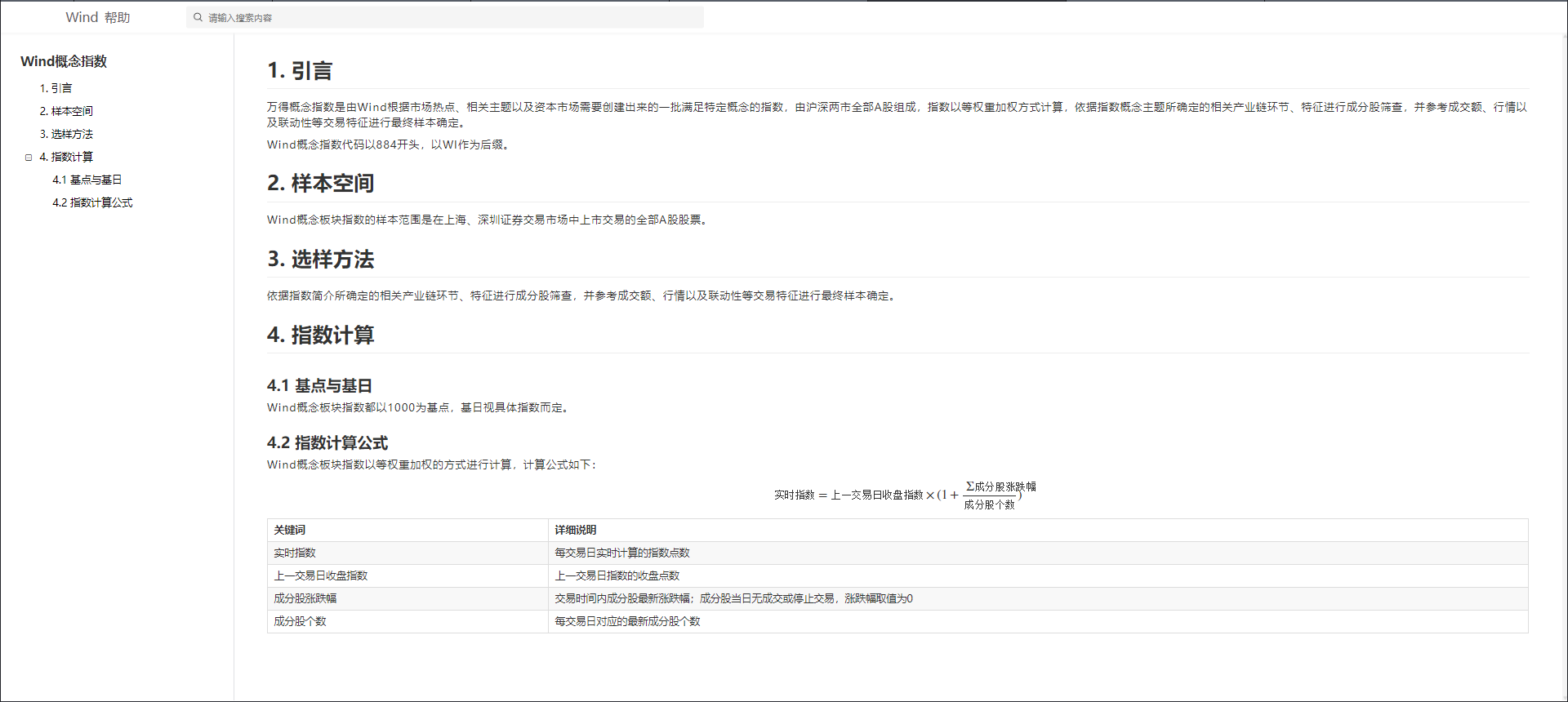Select 4. 指数计算 in the sidebar tree
Viewport: 1568px width, 702px height.
[x=66, y=157]
